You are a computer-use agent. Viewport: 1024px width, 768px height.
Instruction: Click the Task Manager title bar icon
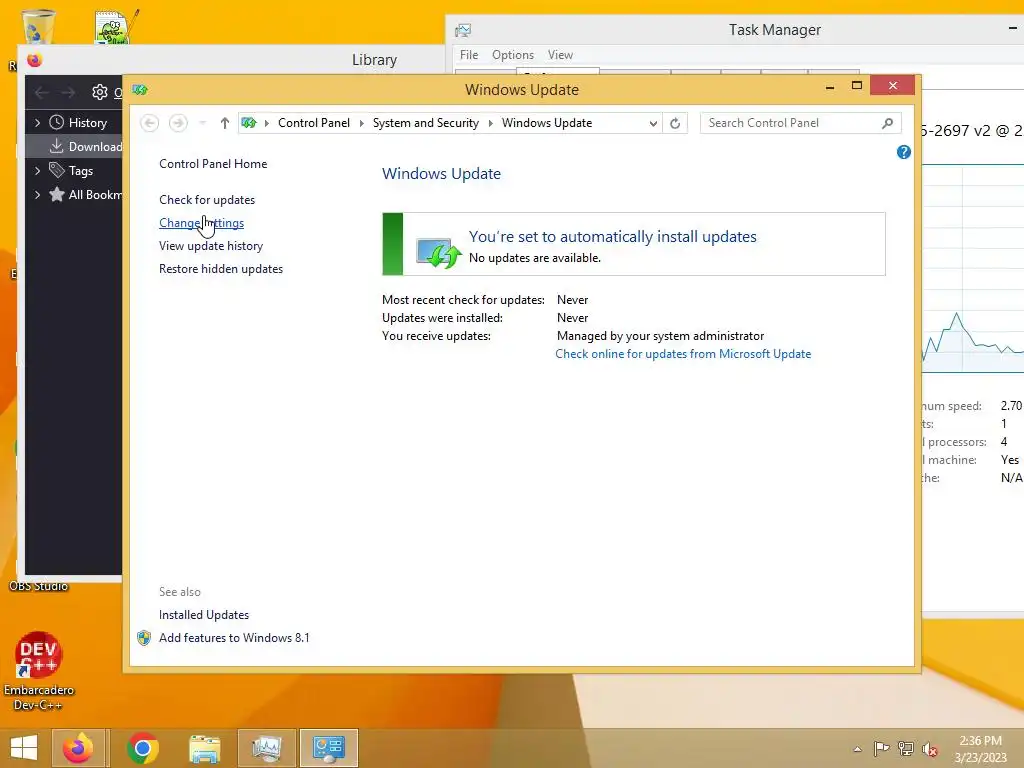pos(463,30)
